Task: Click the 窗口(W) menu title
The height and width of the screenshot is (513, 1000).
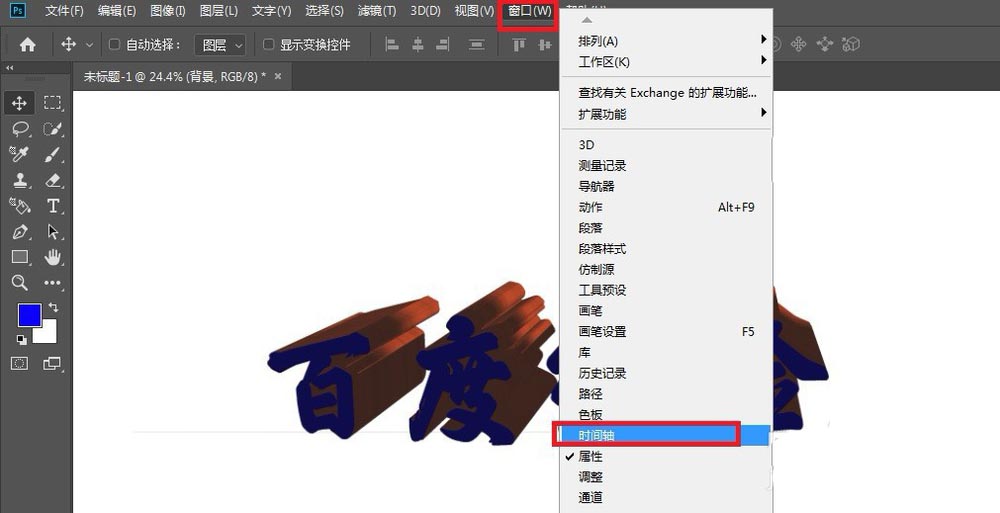Action: click(529, 11)
